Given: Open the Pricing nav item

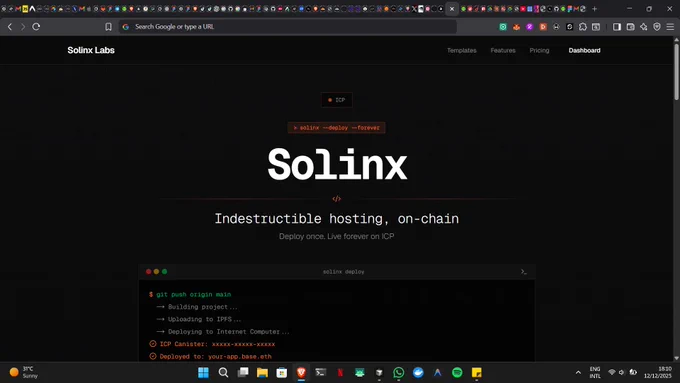Looking at the screenshot, I should (x=539, y=50).
